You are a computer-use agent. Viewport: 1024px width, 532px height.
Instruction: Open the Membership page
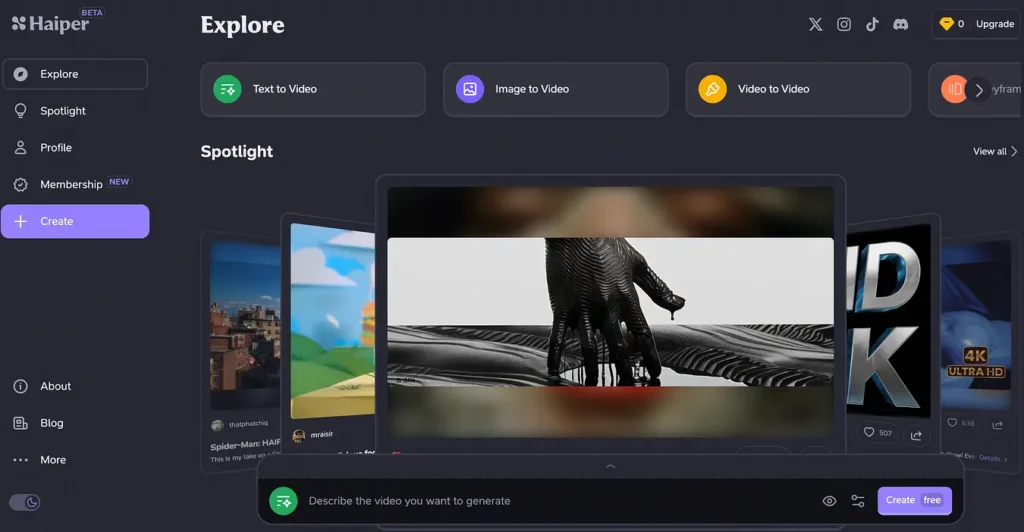[75, 184]
